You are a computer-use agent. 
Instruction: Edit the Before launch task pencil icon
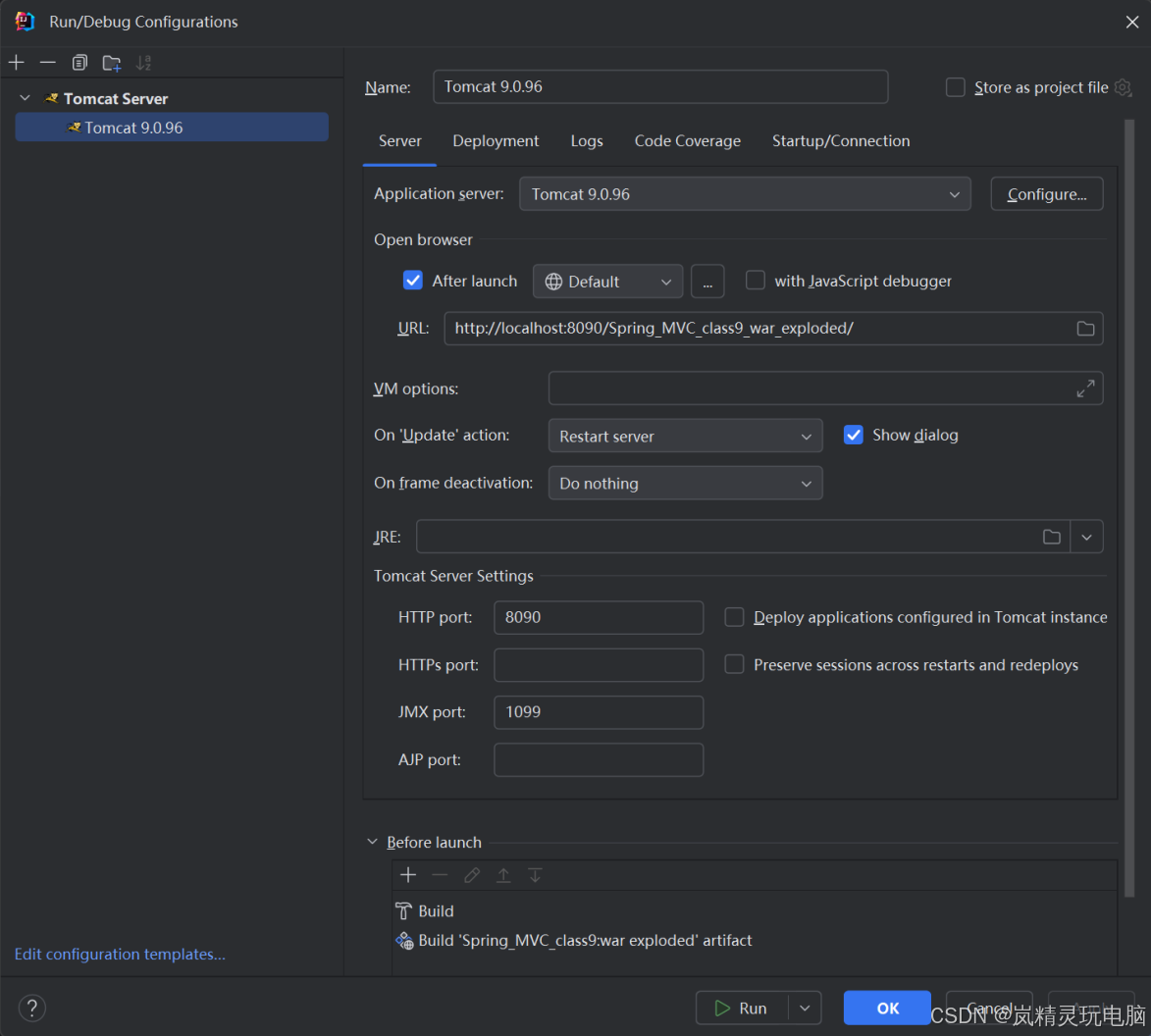tap(472, 874)
